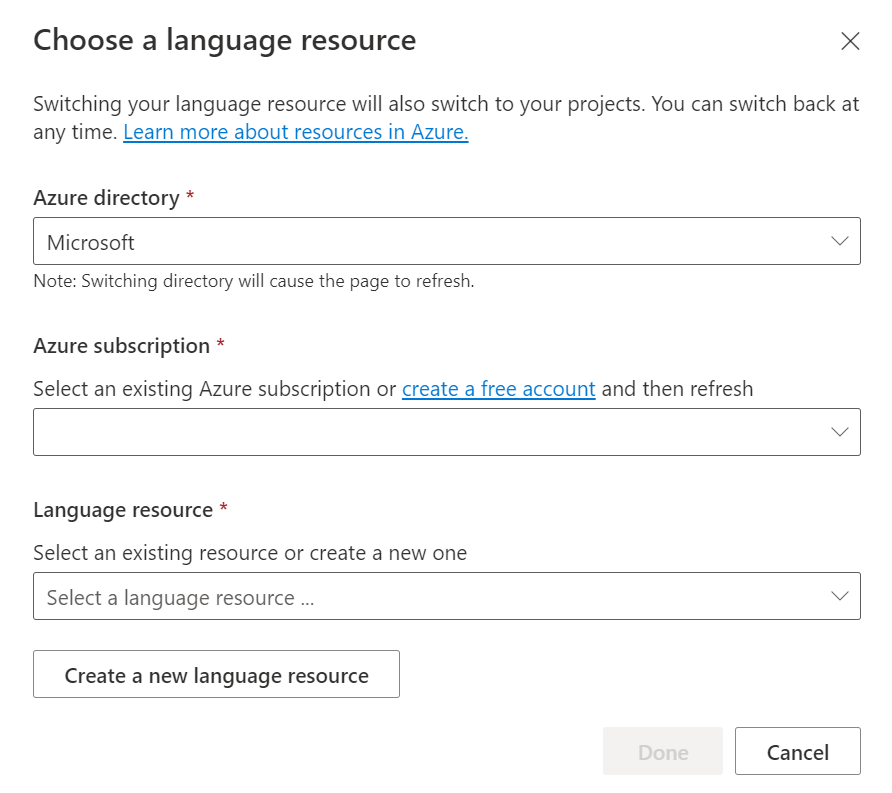The width and height of the screenshot is (892, 793).
Task: Click the disabled Done button
Action: click(x=662, y=751)
